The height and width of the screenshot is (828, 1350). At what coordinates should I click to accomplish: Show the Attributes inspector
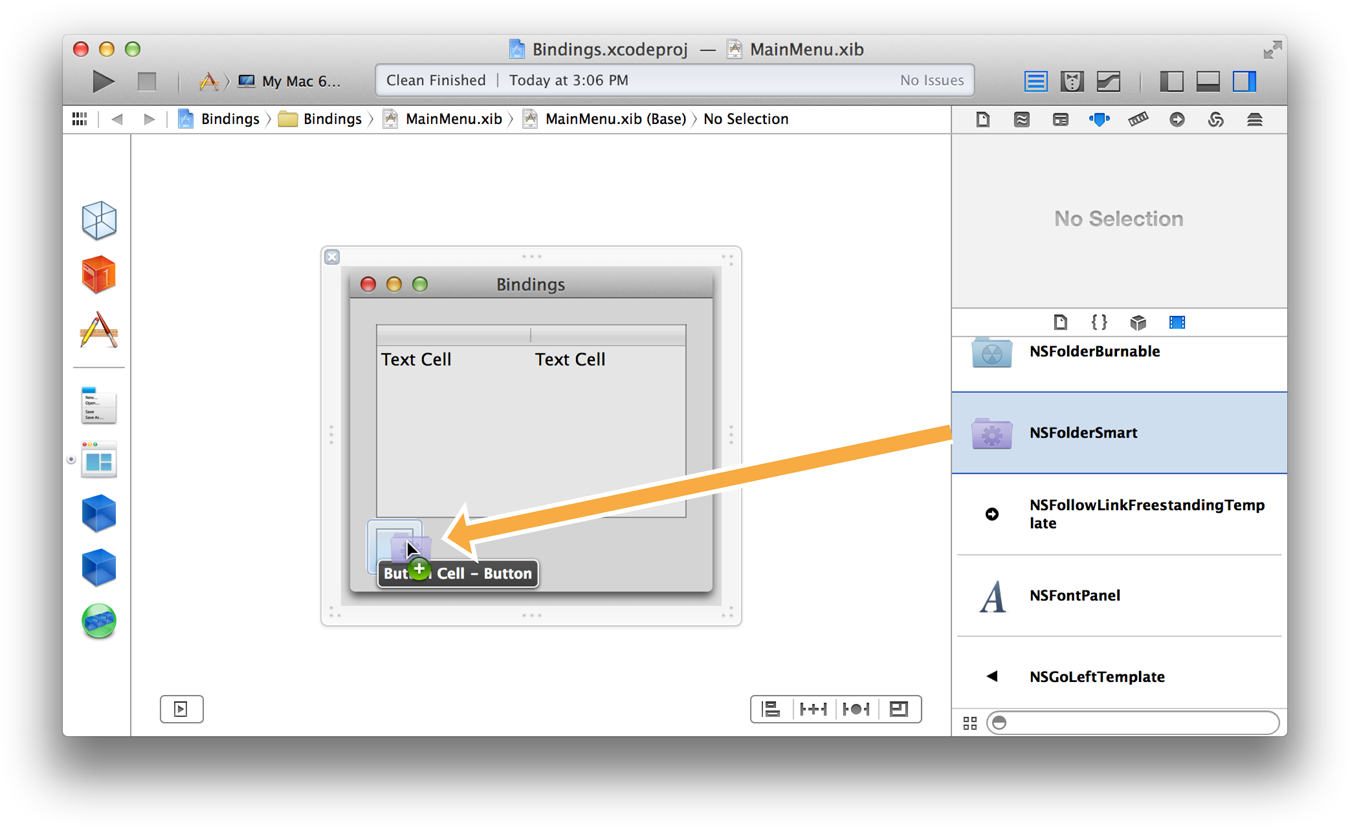[1099, 119]
